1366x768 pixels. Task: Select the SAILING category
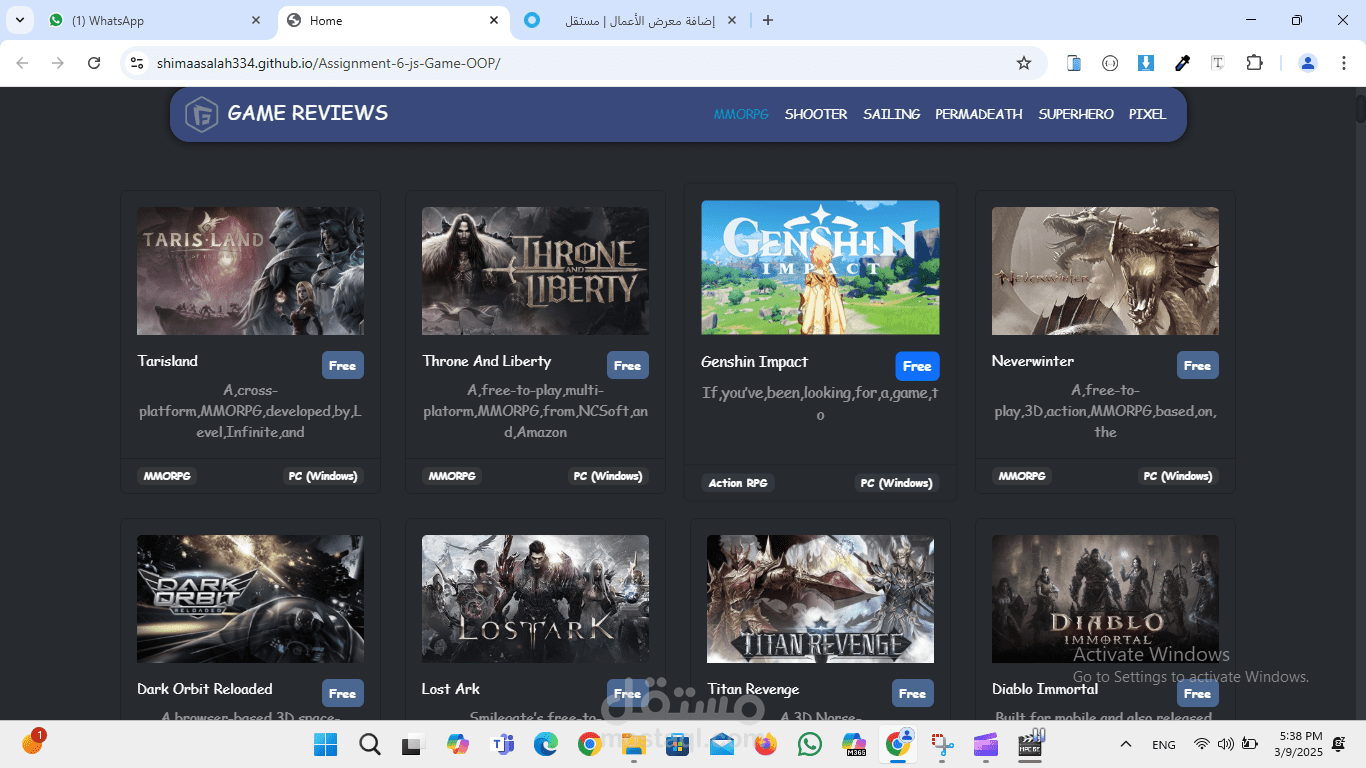(x=892, y=114)
